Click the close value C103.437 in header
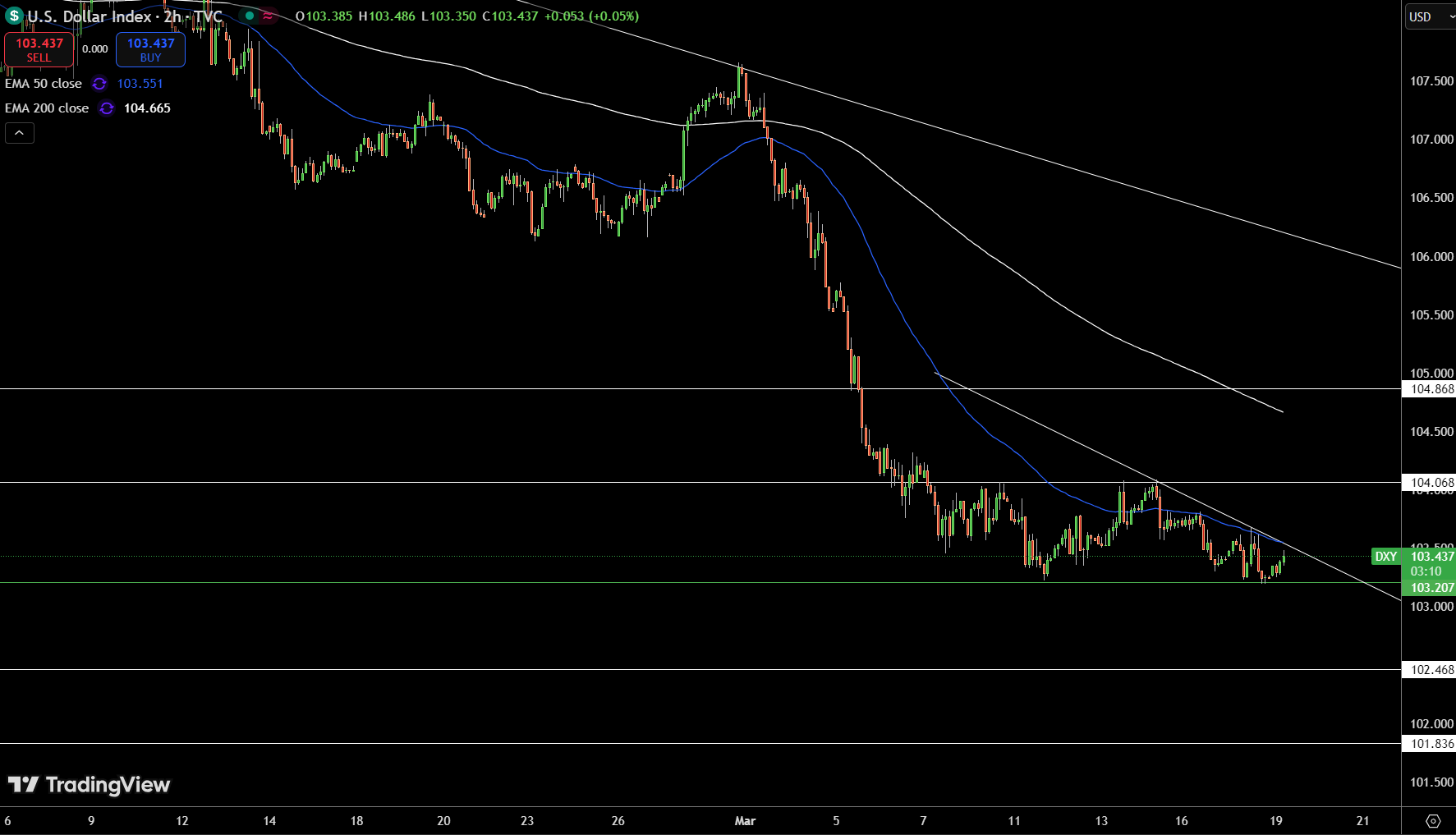 [510, 16]
